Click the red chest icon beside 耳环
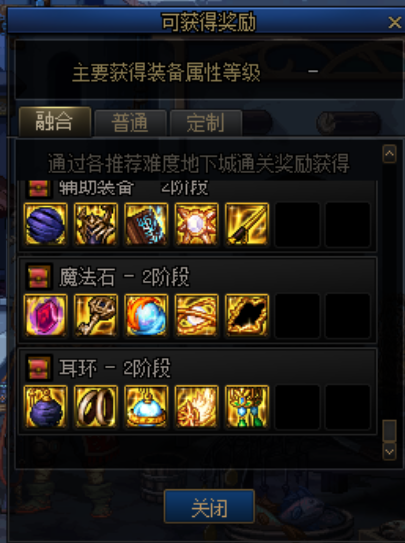Image resolution: width=405 pixels, height=543 pixels. [x=39, y=368]
